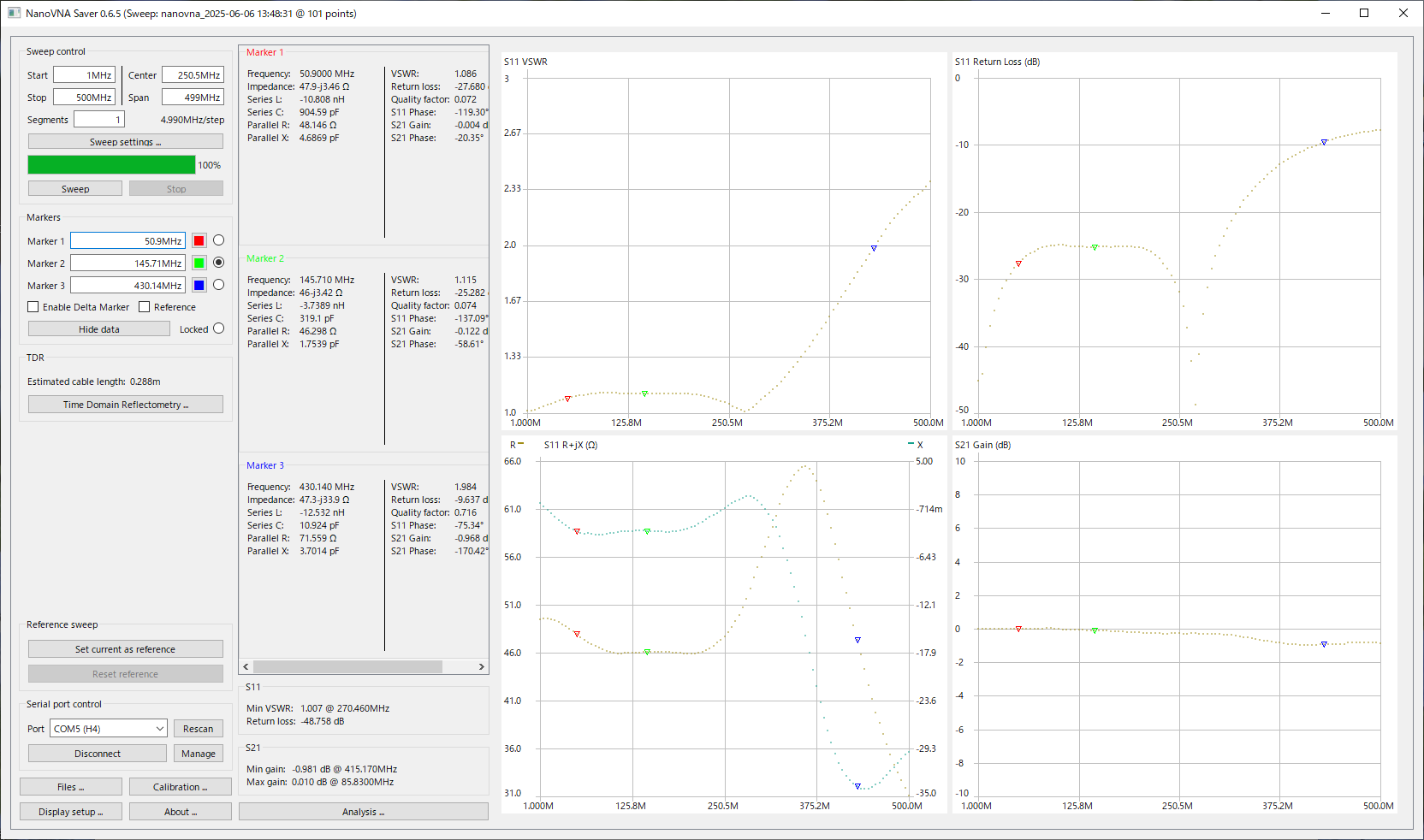Click the right arrow of marker panel scrollbar

pyautogui.click(x=481, y=666)
